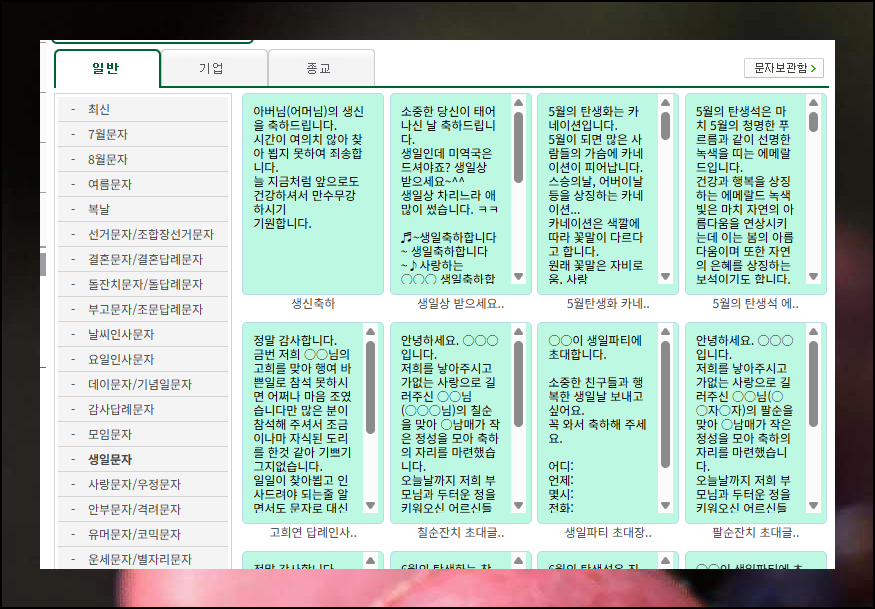The height and width of the screenshot is (609, 875).
Task: Click scroll-up arrow on 팔순잔치 초대글 card
Action: point(813,332)
